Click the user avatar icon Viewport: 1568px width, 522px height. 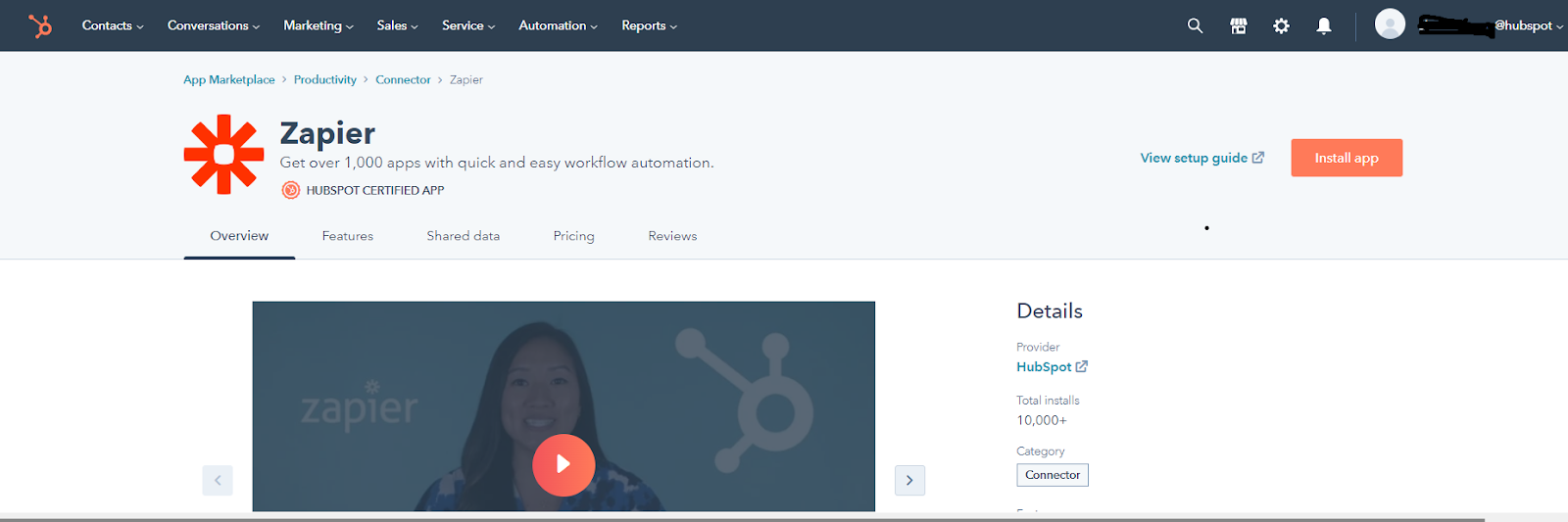tap(1390, 24)
